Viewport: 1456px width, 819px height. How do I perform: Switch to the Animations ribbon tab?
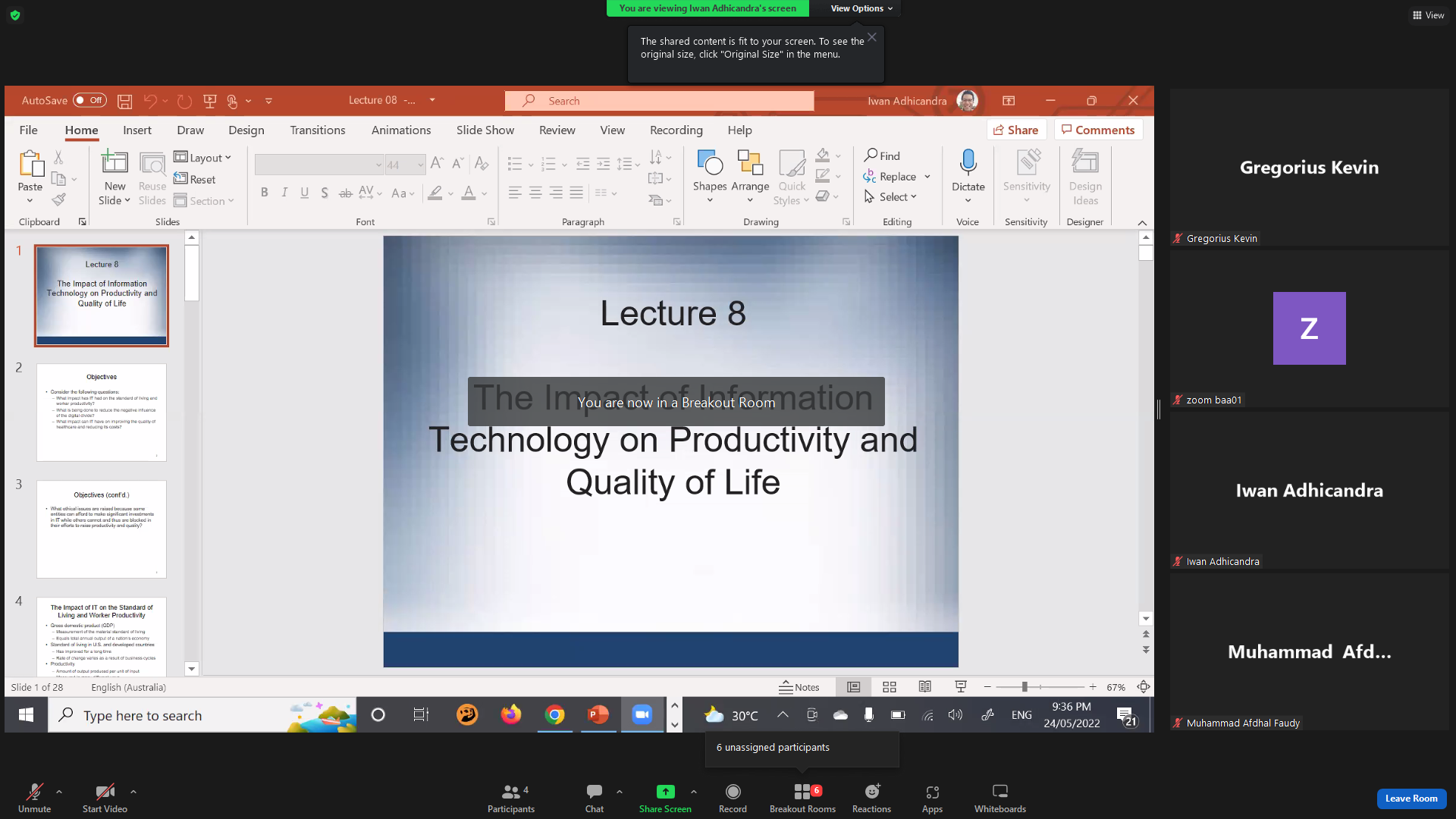(x=401, y=130)
